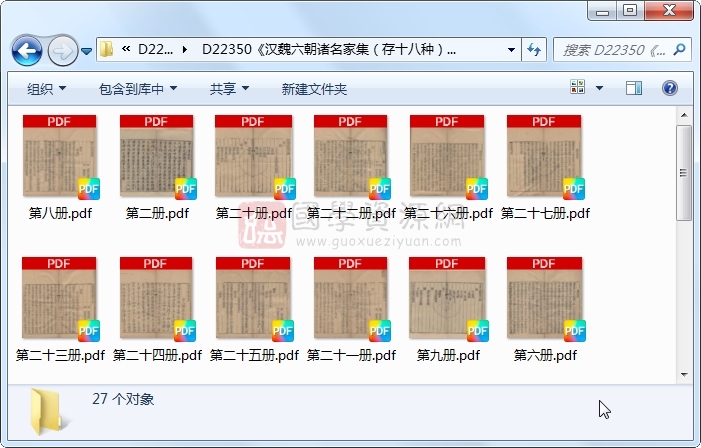Viewport: 701px width, 448px height.
Task: Go back with the blue Back arrow
Action: pos(27,51)
